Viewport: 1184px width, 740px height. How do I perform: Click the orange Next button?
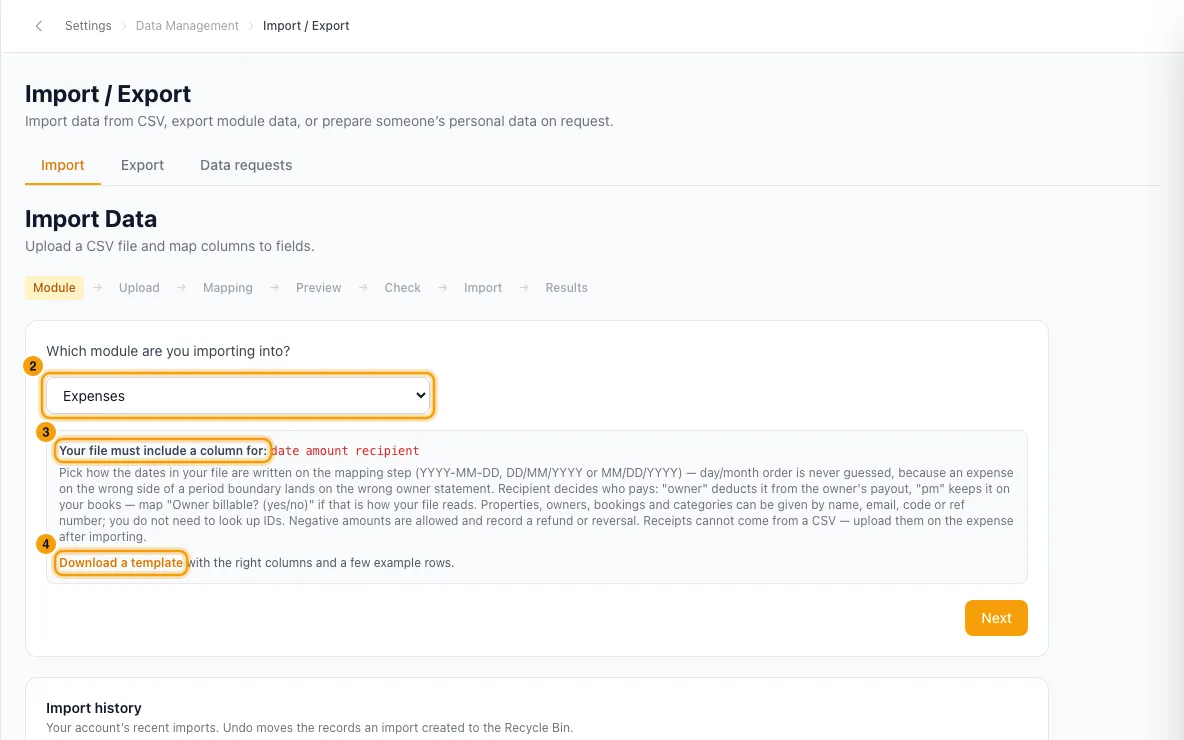point(996,618)
